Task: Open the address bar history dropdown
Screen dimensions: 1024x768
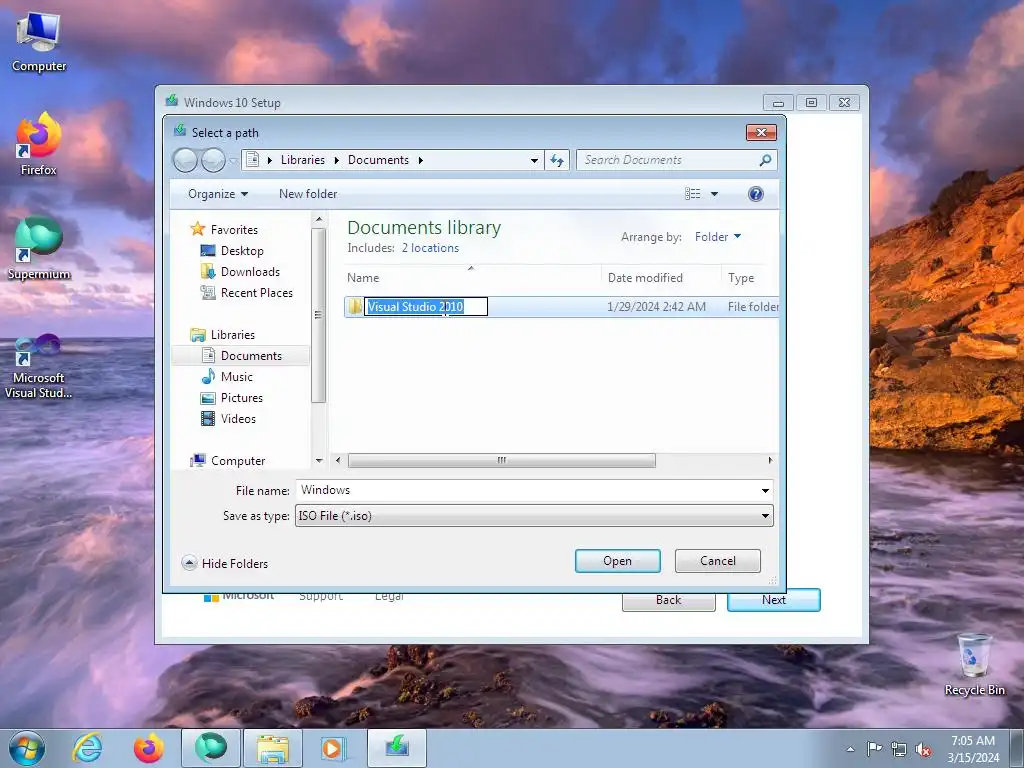Action: (x=534, y=160)
